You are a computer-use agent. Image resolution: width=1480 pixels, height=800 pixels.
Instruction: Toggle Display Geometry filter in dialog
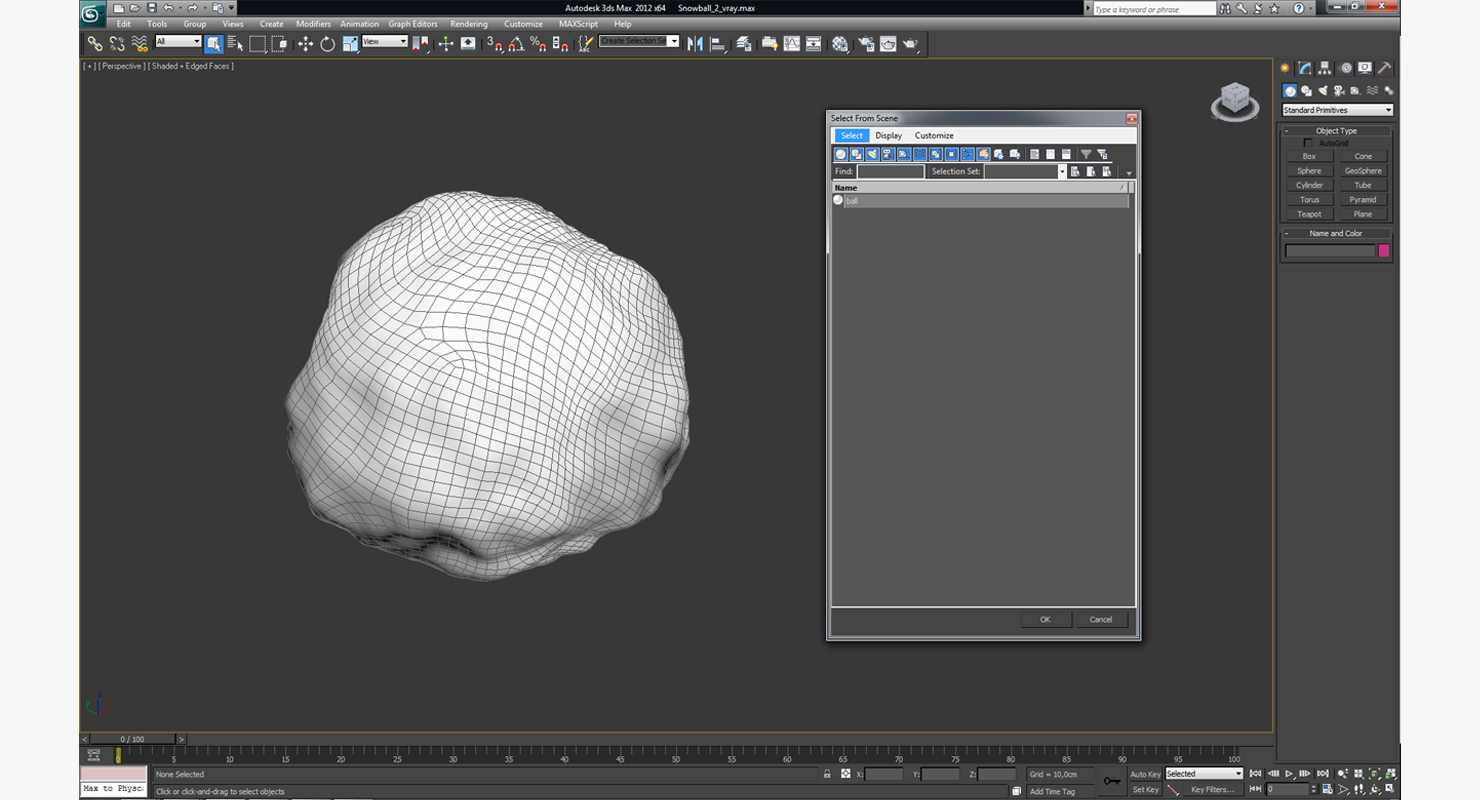(841, 154)
